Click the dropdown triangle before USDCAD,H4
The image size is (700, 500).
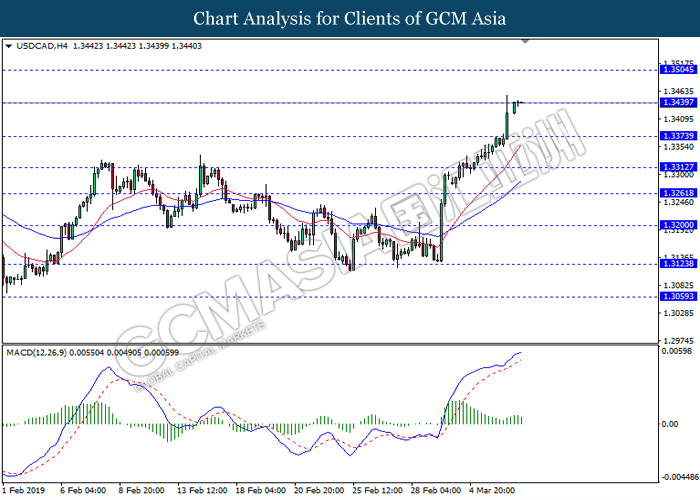pyautogui.click(x=8, y=46)
